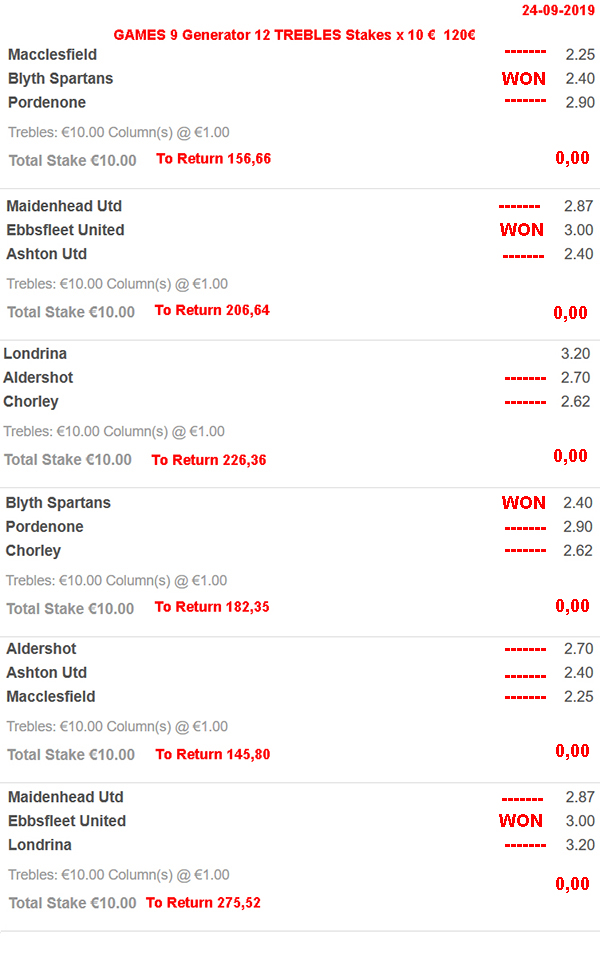The image size is (600, 957).
Task: Click the To Return 182,35 text
Action: pyautogui.click(x=212, y=607)
